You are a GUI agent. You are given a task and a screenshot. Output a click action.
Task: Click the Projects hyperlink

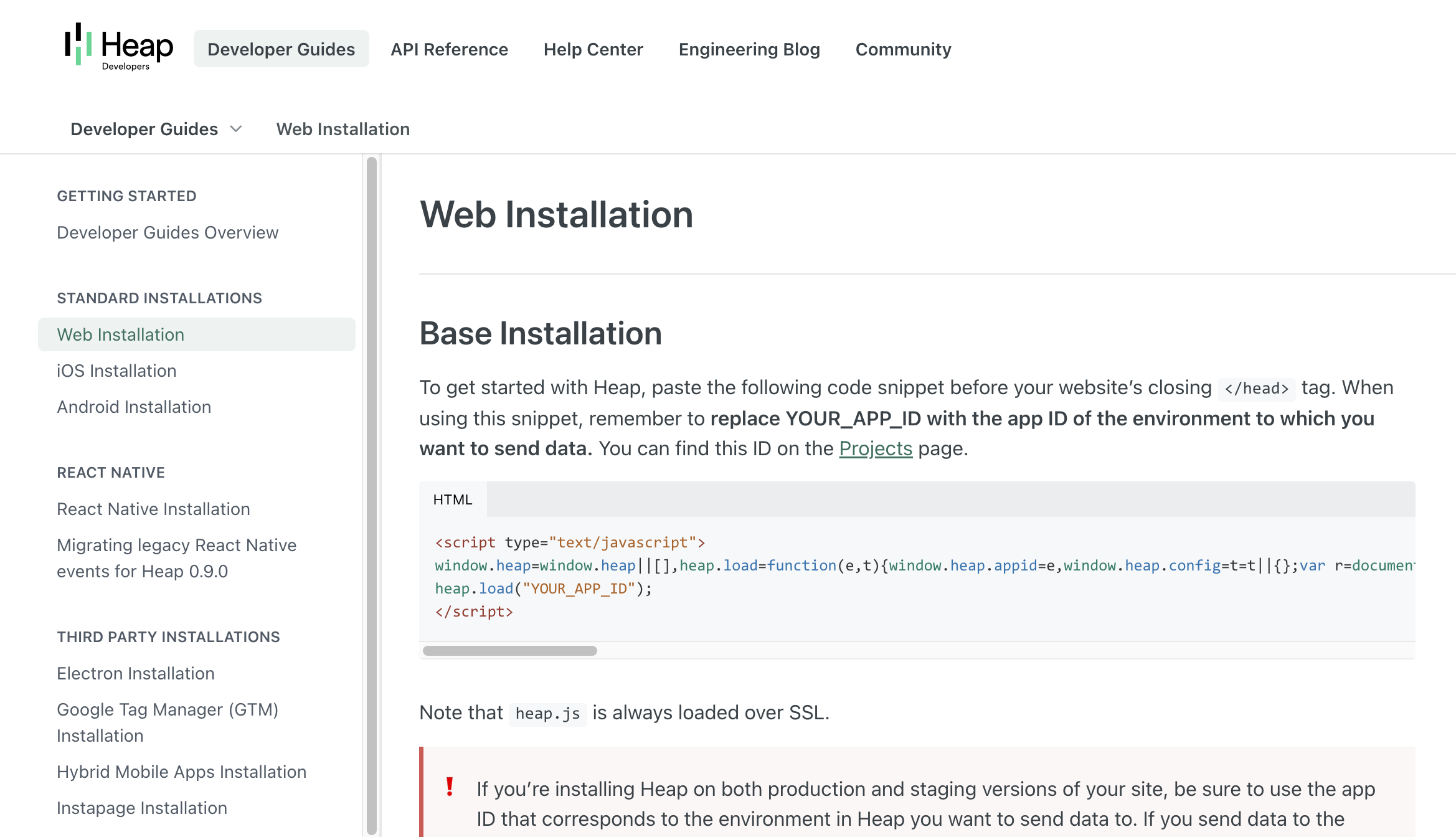pos(876,448)
